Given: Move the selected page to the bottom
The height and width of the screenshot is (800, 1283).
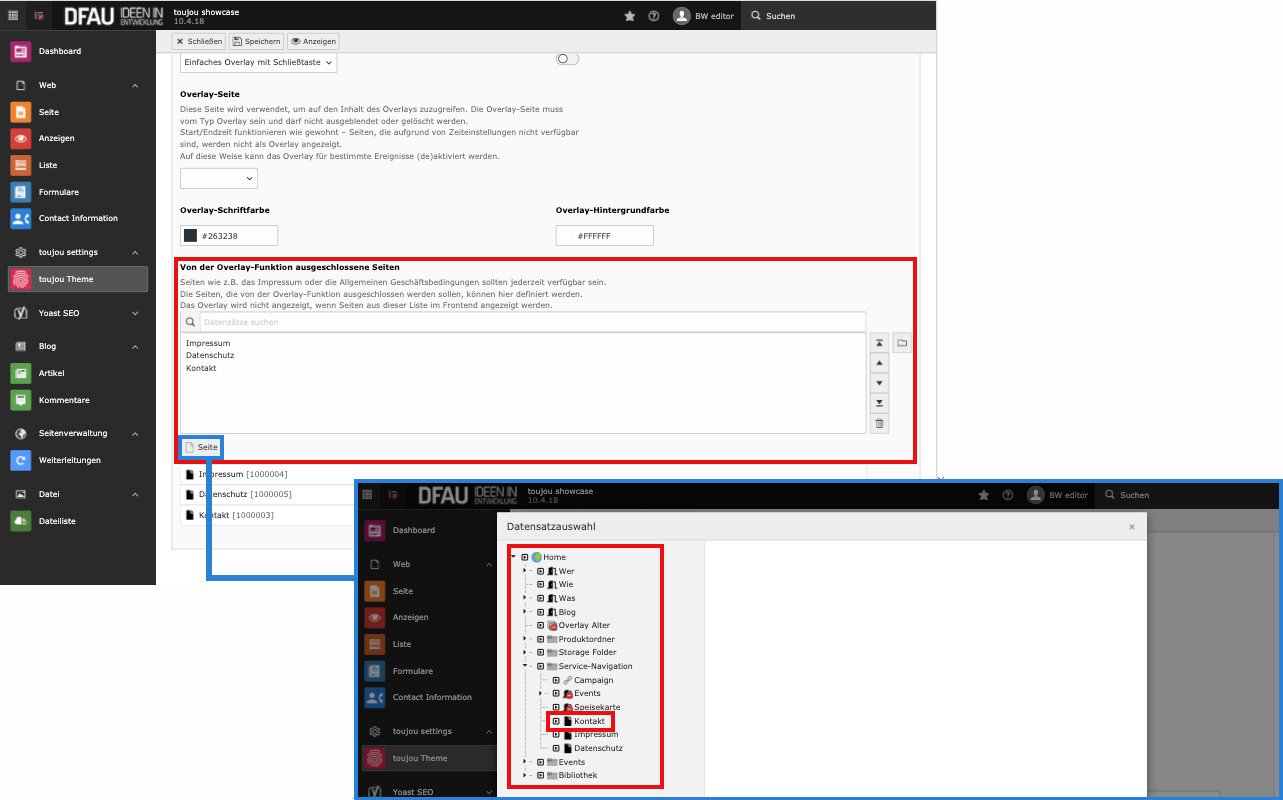Looking at the screenshot, I should 879,403.
